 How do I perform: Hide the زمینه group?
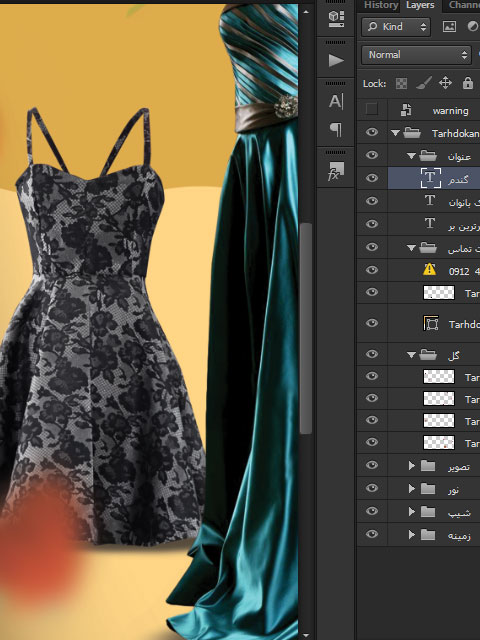(x=371, y=534)
